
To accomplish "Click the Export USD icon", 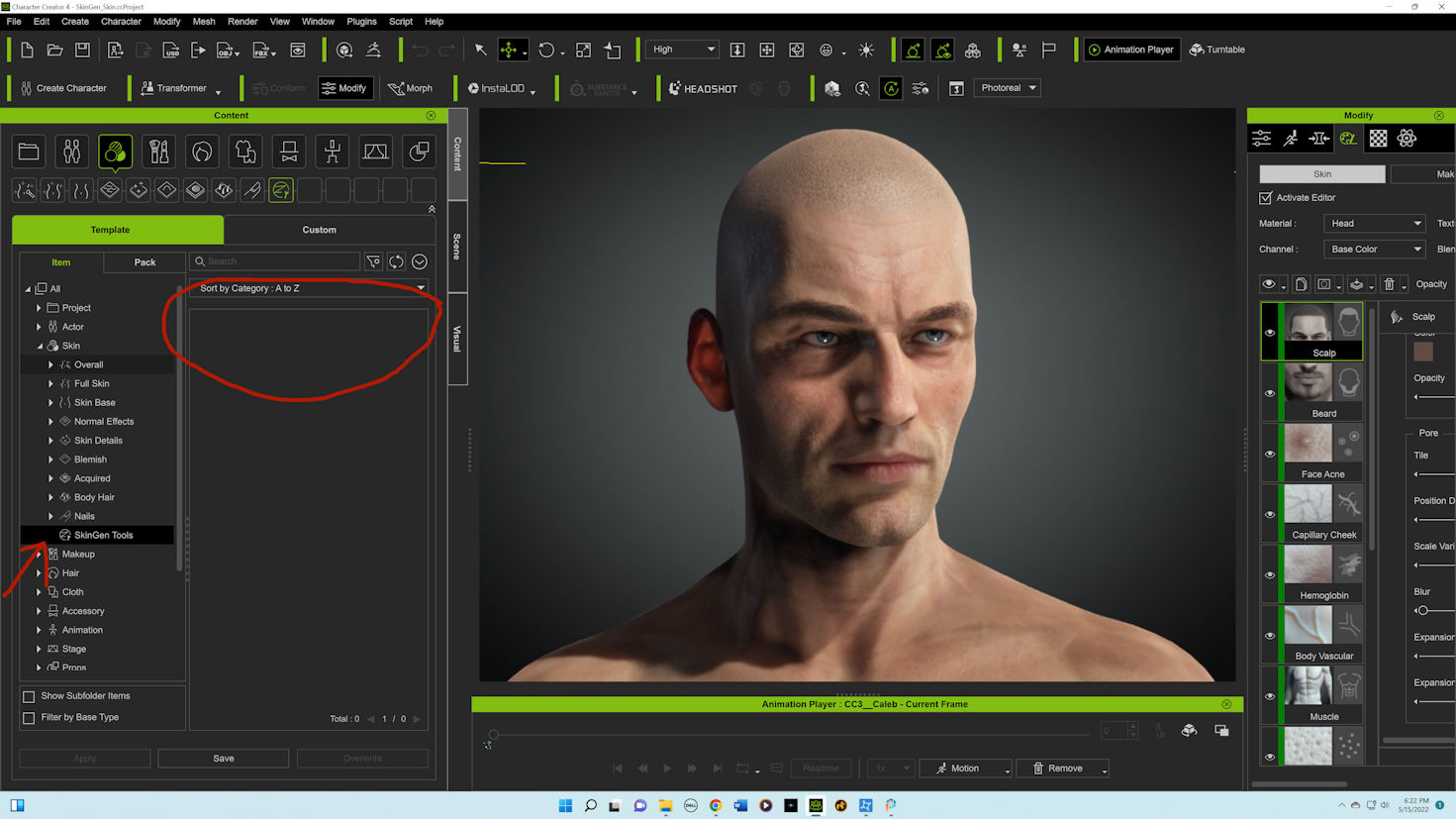I will tap(170, 50).
